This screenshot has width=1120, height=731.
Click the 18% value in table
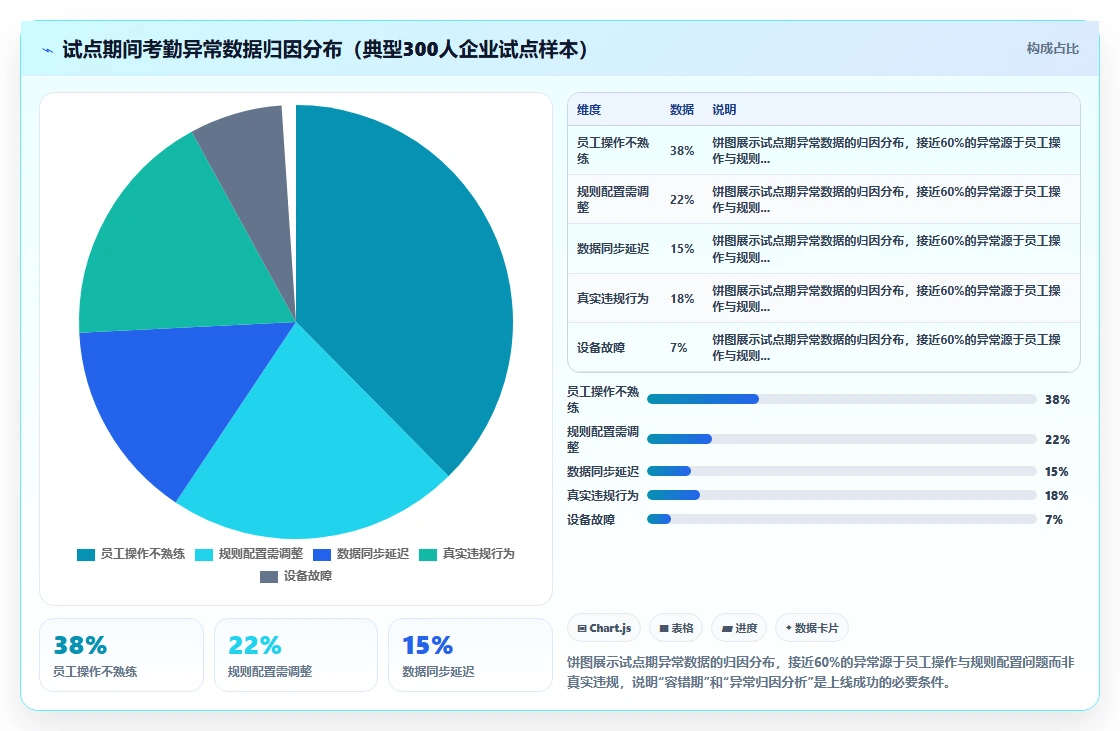tap(682, 299)
